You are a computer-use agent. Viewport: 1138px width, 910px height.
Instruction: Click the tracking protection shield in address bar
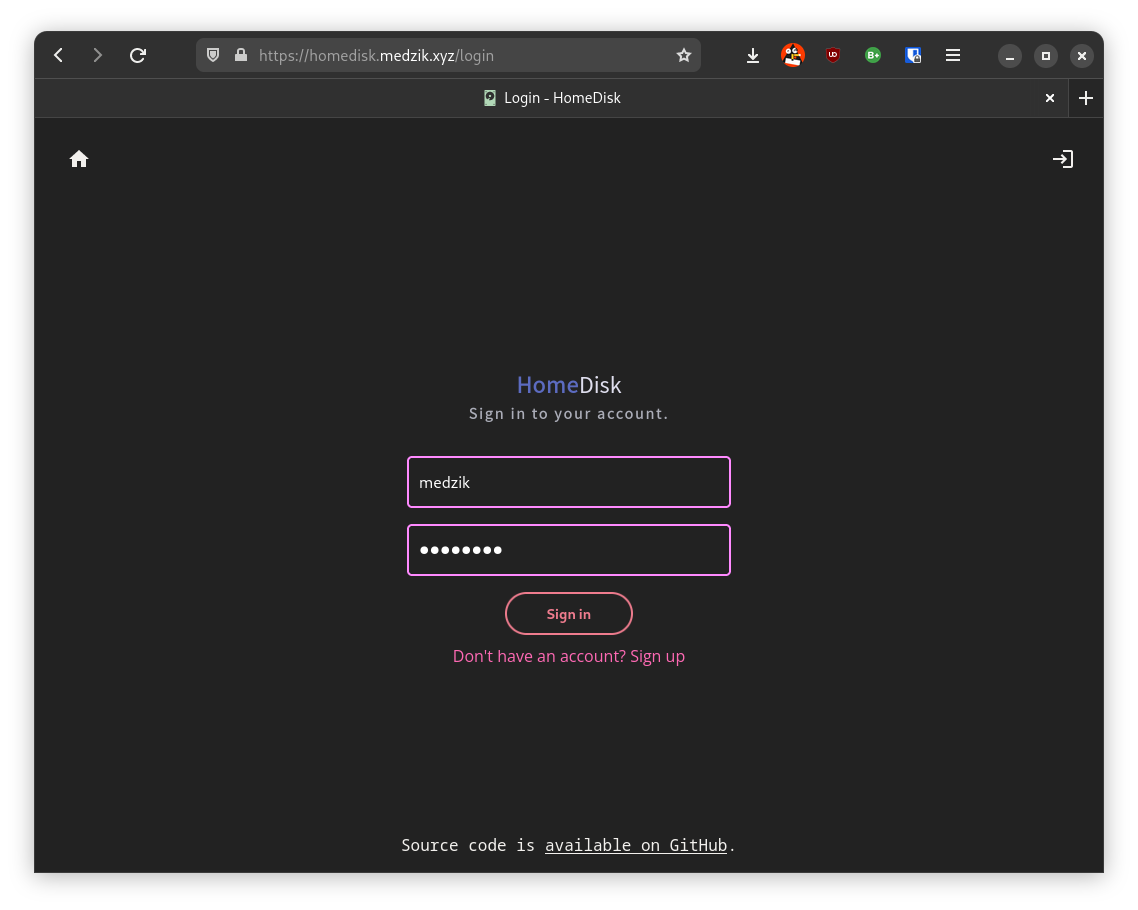[213, 55]
